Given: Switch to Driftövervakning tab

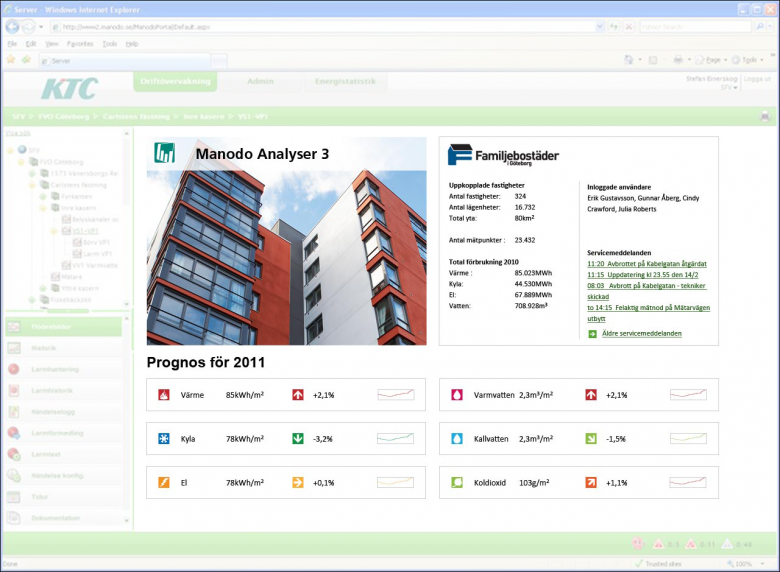Looking at the screenshot, I should tap(175, 82).
